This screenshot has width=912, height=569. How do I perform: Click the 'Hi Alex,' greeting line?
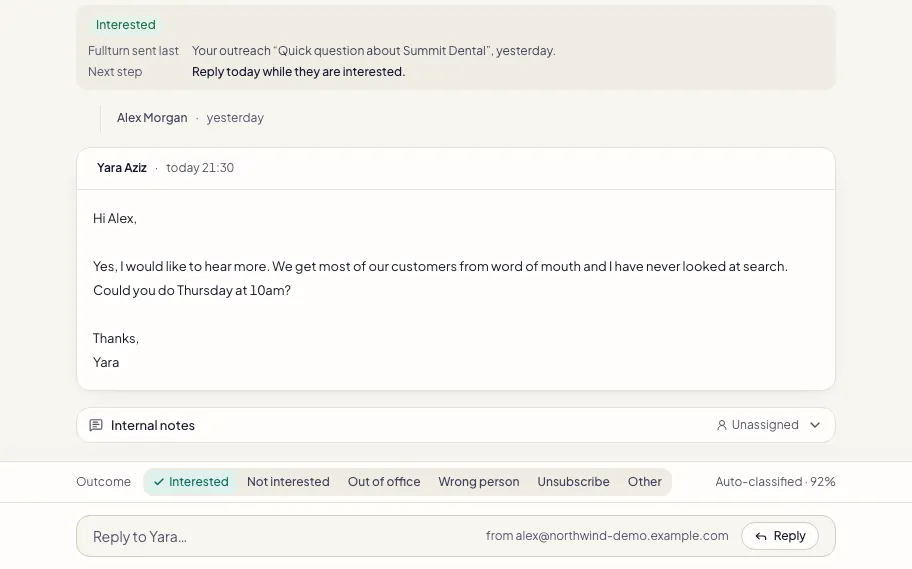(115, 219)
